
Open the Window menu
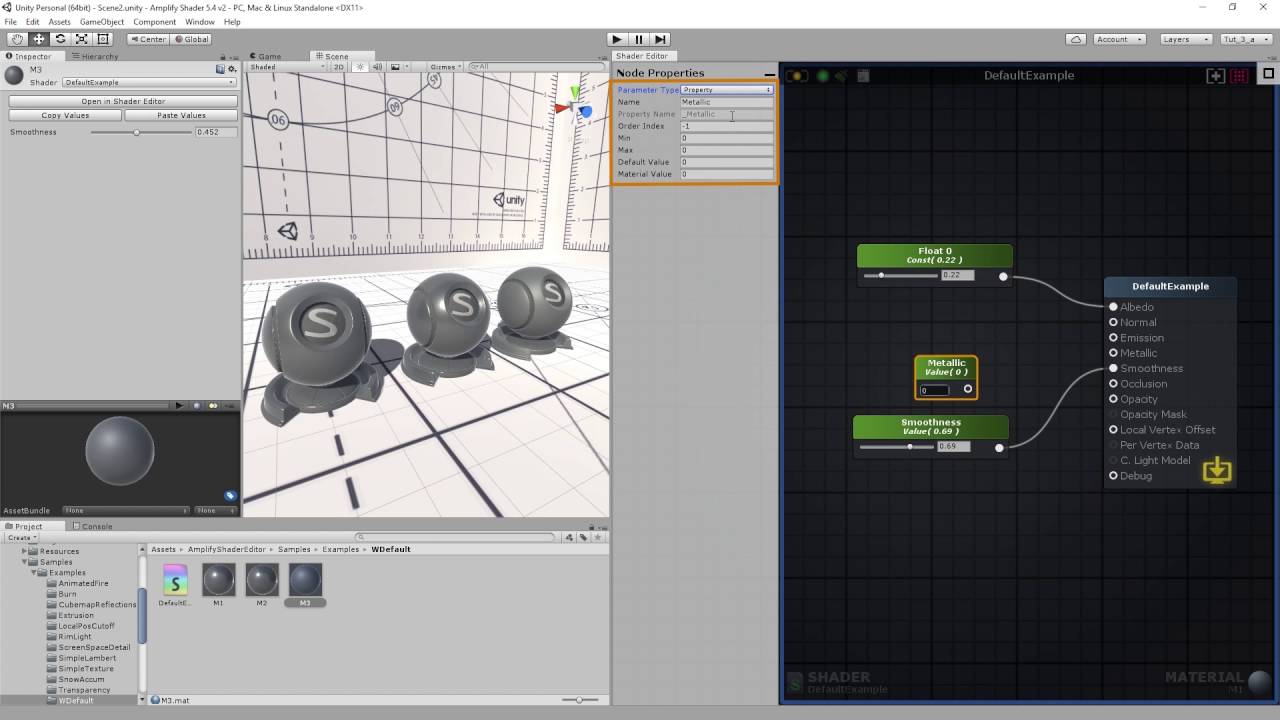point(199,22)
